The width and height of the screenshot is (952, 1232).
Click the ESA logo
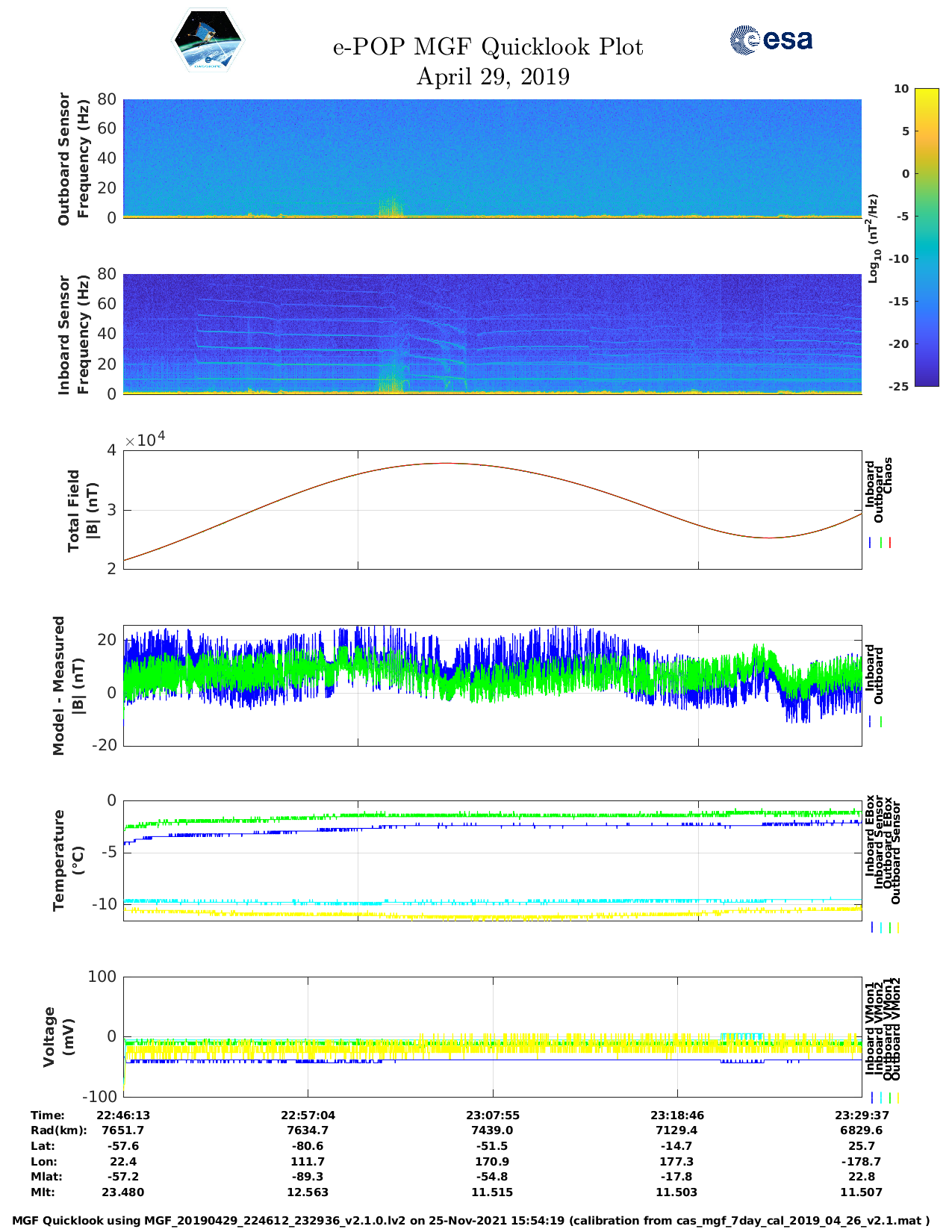point(771,40)
